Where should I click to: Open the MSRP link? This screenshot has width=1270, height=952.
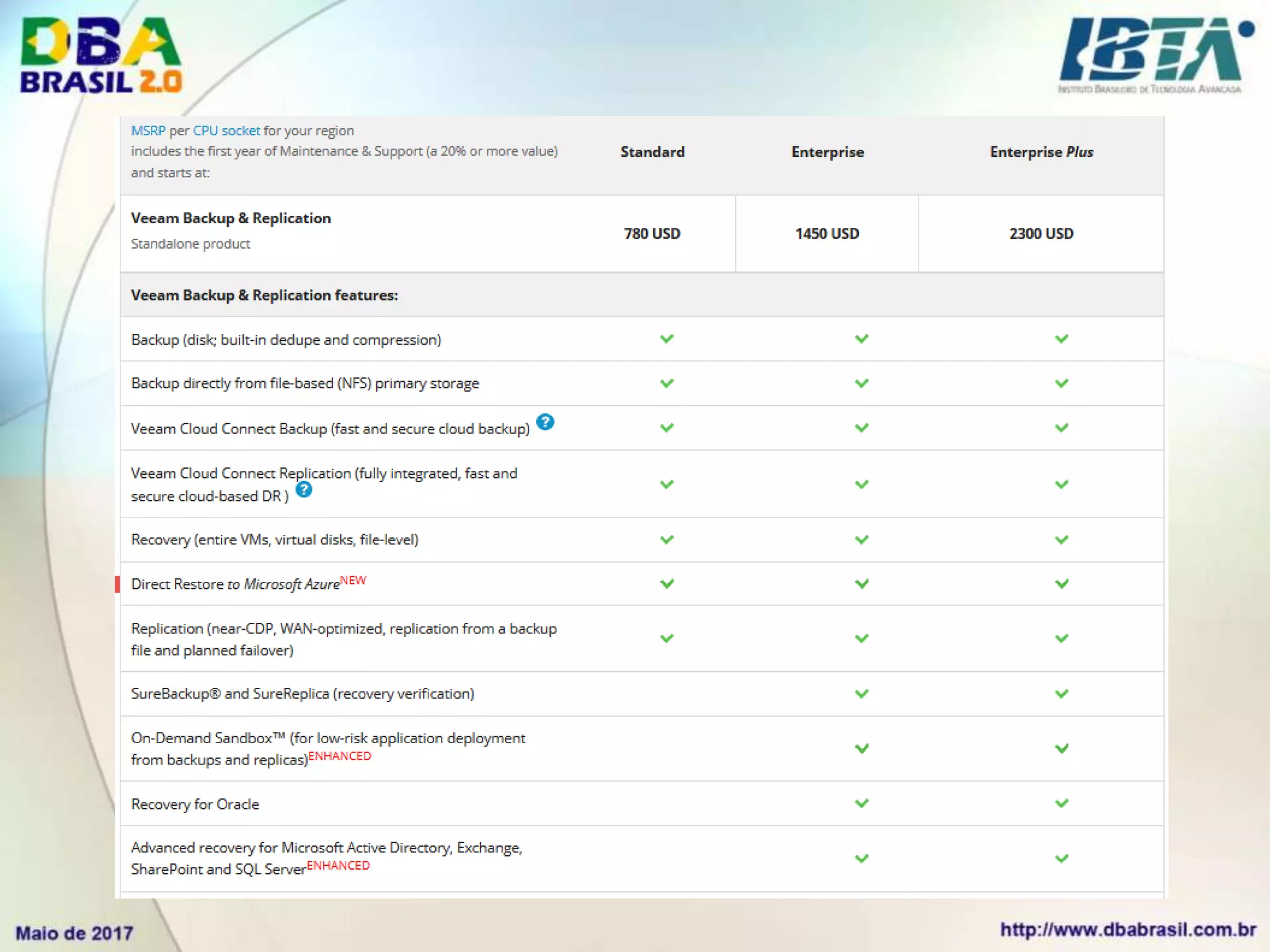click(148, 131)
